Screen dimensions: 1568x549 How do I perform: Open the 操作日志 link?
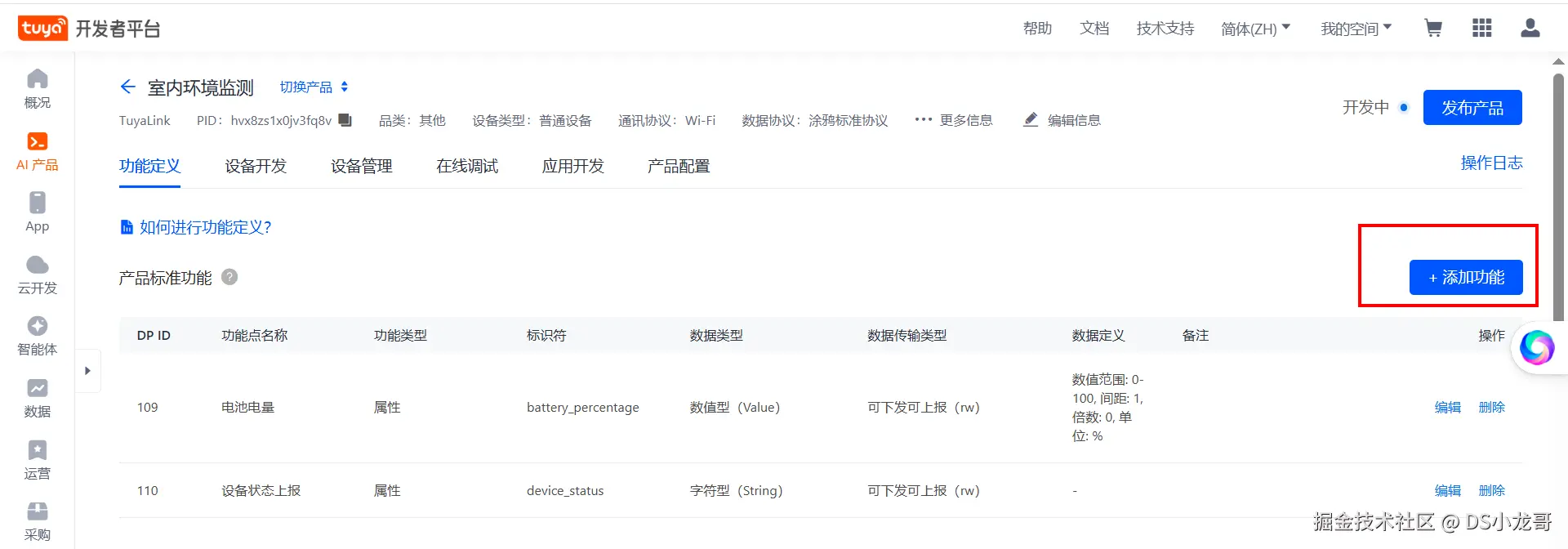coord(1491,163)
